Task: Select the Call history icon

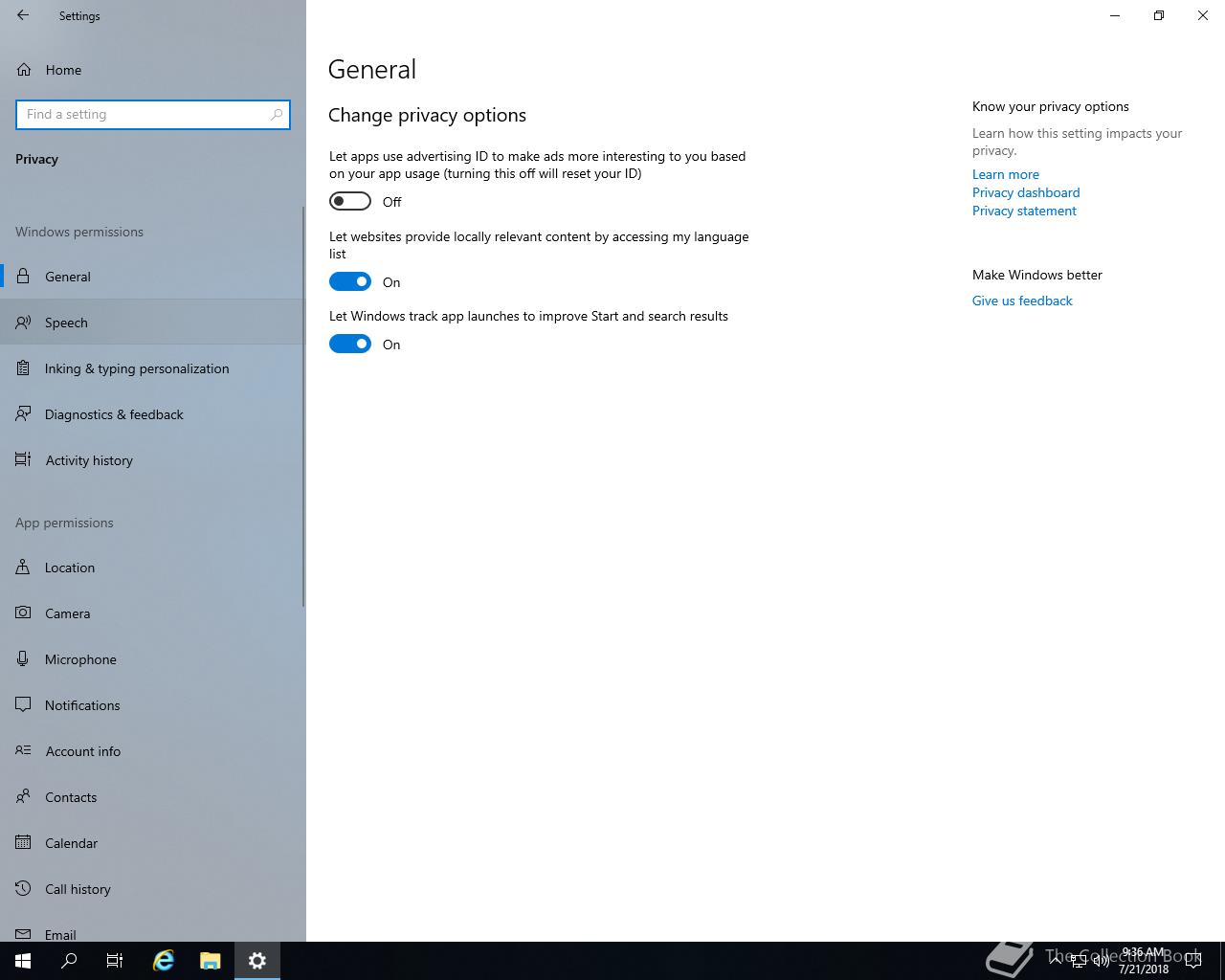Action: [23, 889]
